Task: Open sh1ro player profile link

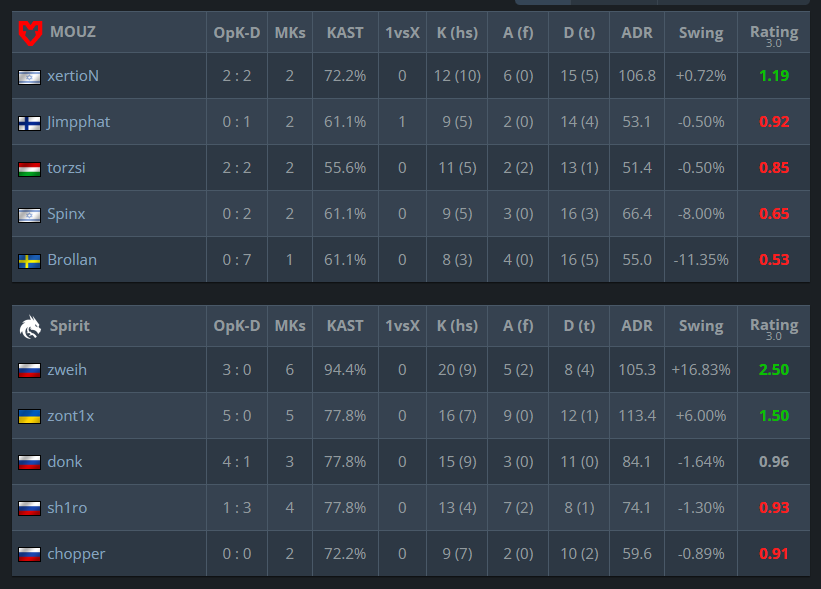Action: (x=67, y=508)
